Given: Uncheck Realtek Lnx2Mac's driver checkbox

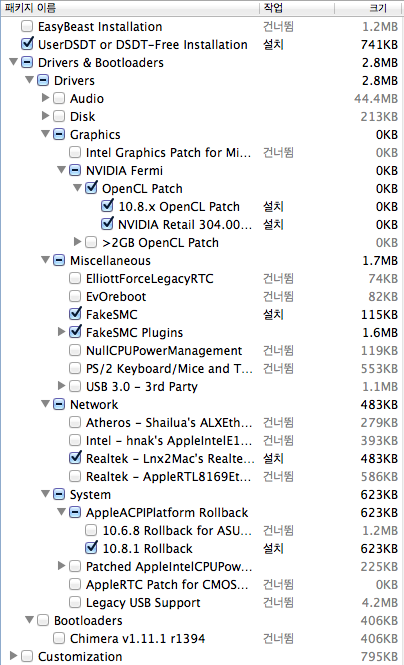Looking at the screenshot, I should pyautogui.click(x=75, y=458).
